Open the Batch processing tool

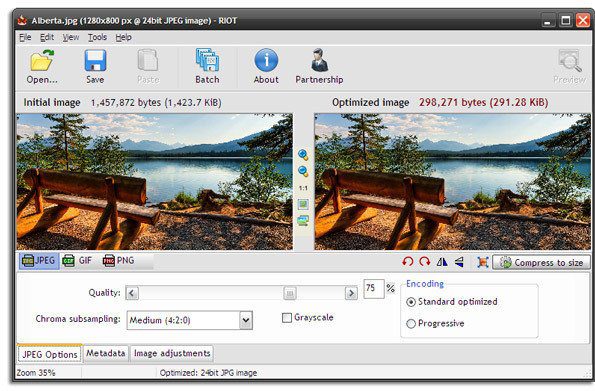pos(207,60)
